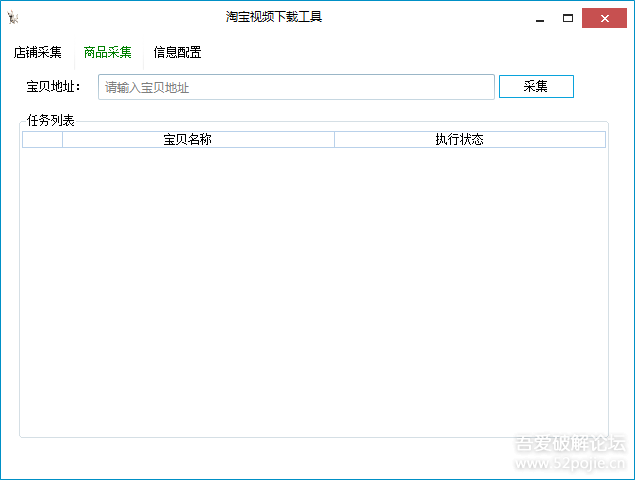Click the 宝贝地址 label
The height and width of the screenshot is (480, 635).
coord(53,87)
